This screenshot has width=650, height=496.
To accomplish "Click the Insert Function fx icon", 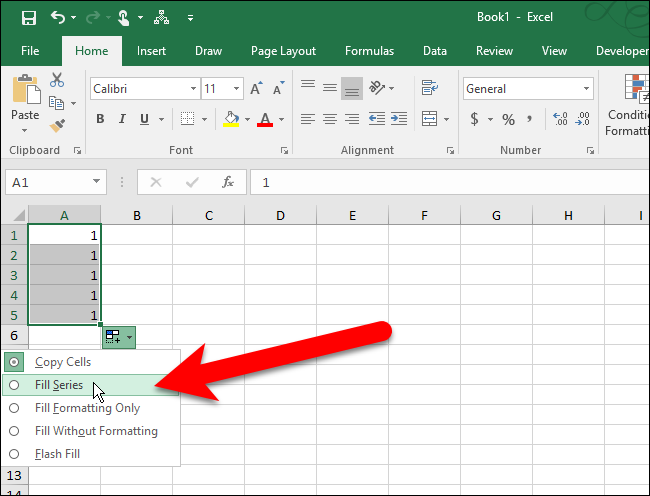I will pyautogui.click(x=228, y=182).
